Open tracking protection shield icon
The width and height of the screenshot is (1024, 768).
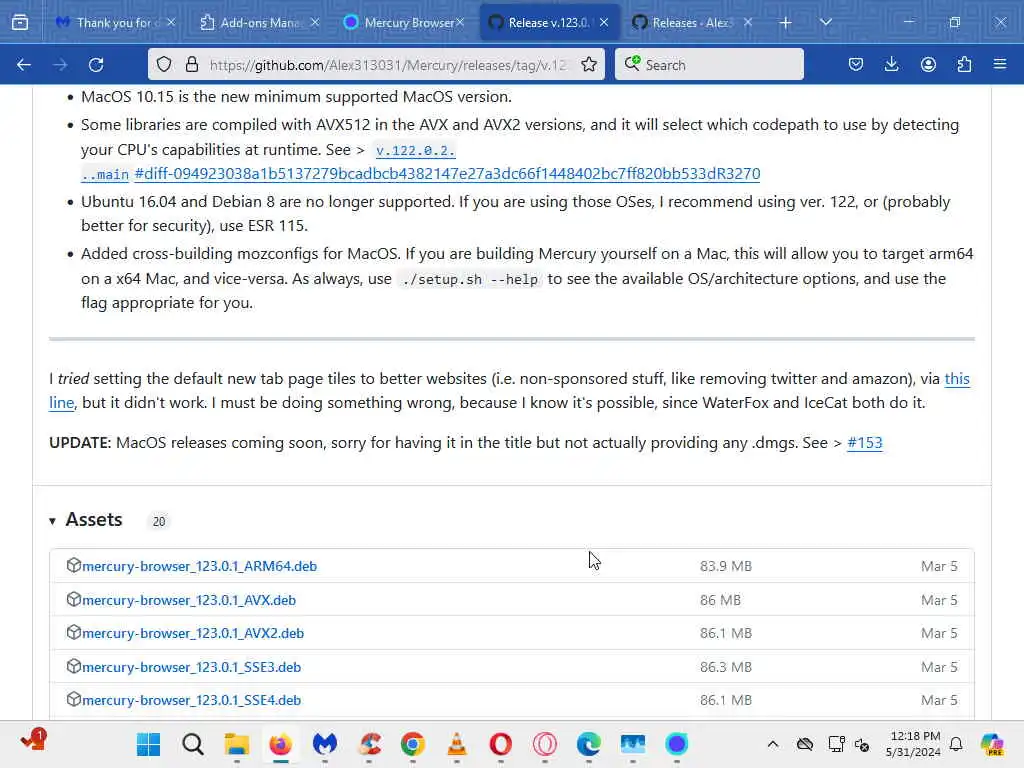coord(164,65)
